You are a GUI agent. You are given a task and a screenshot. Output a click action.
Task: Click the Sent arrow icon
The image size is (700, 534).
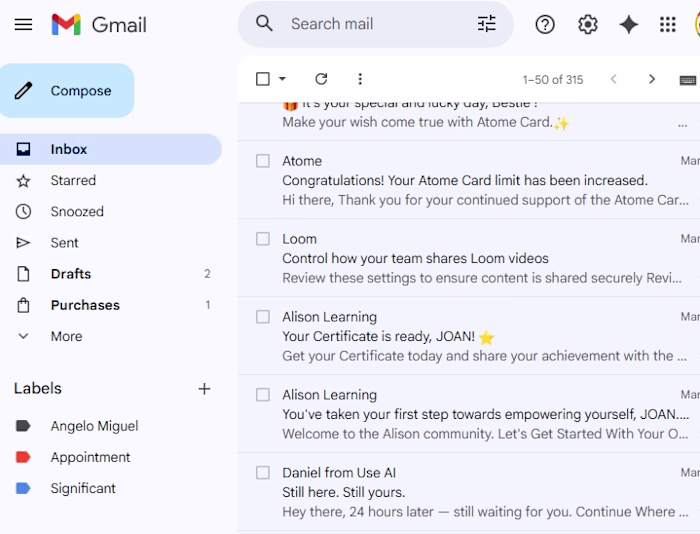point(23,243)
